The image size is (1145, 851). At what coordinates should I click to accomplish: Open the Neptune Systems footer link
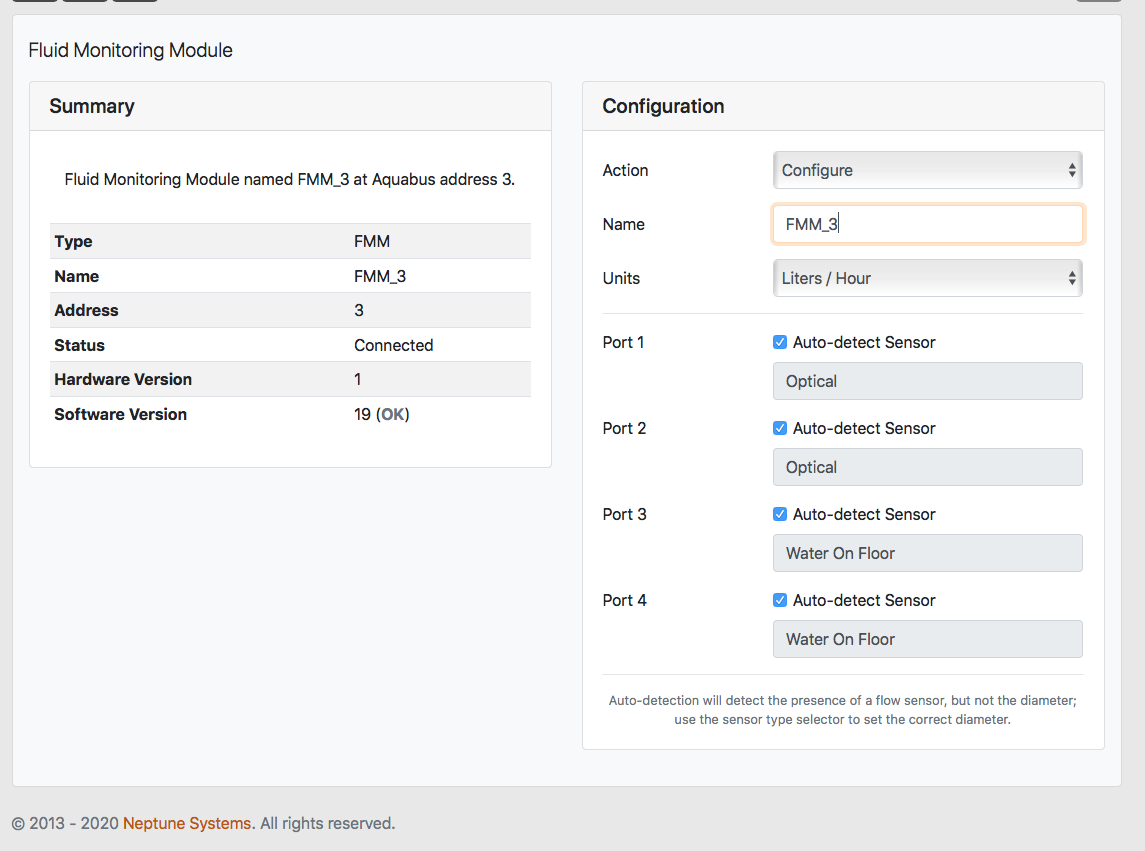[187, 824]
